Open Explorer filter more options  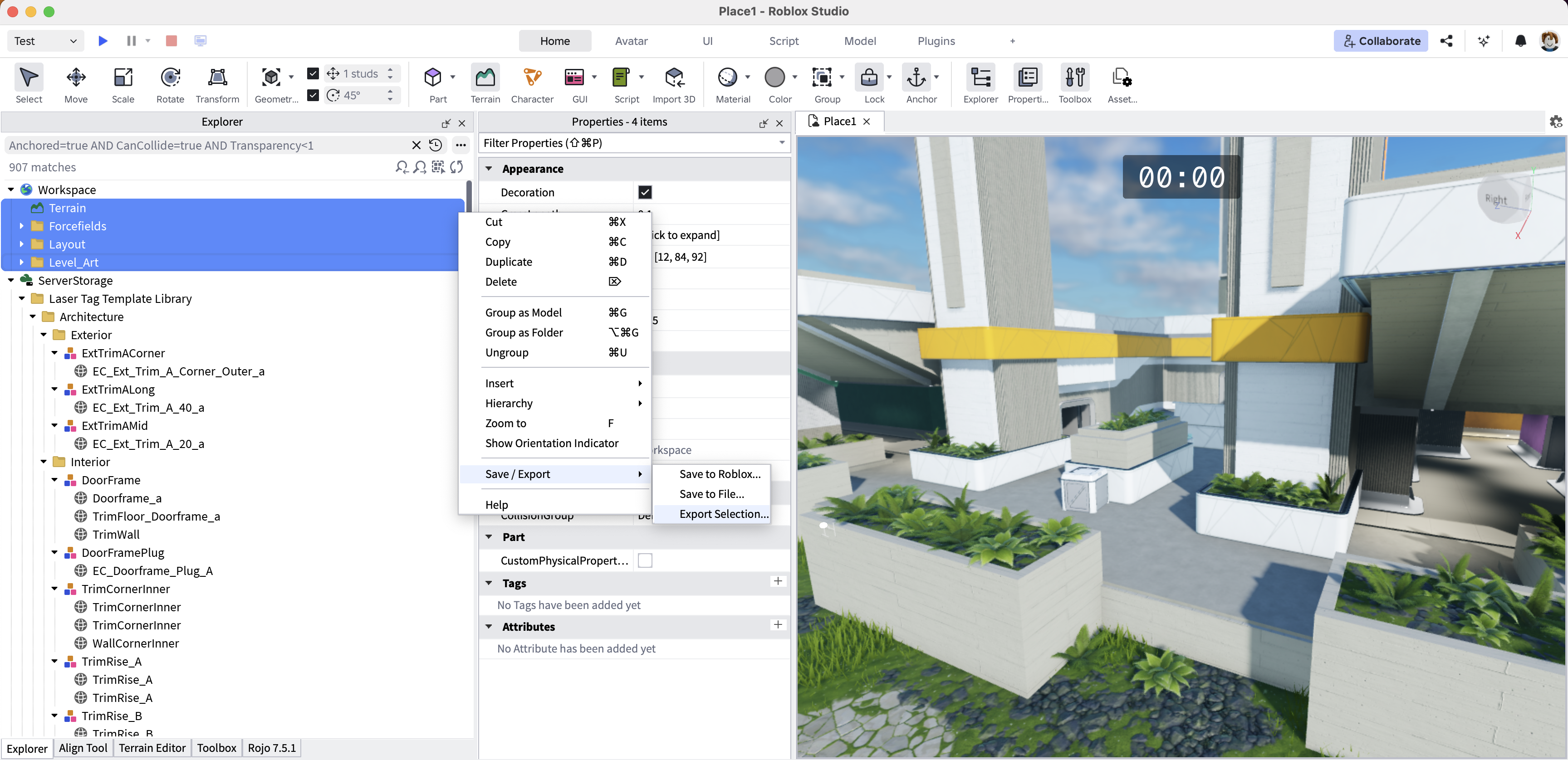(x=461, y=145)
